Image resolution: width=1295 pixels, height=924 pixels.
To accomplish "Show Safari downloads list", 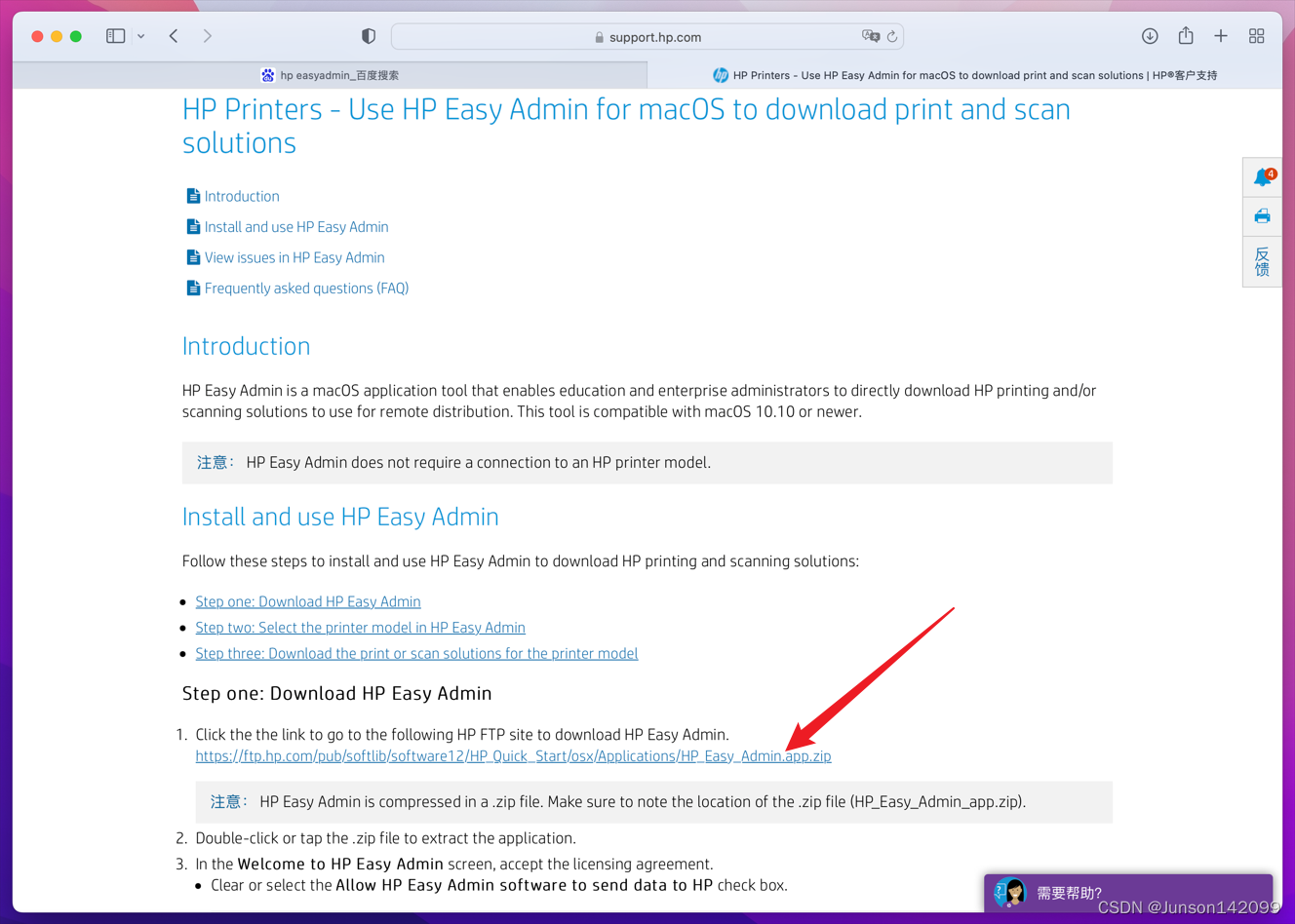I will (x=1150, y=36).
